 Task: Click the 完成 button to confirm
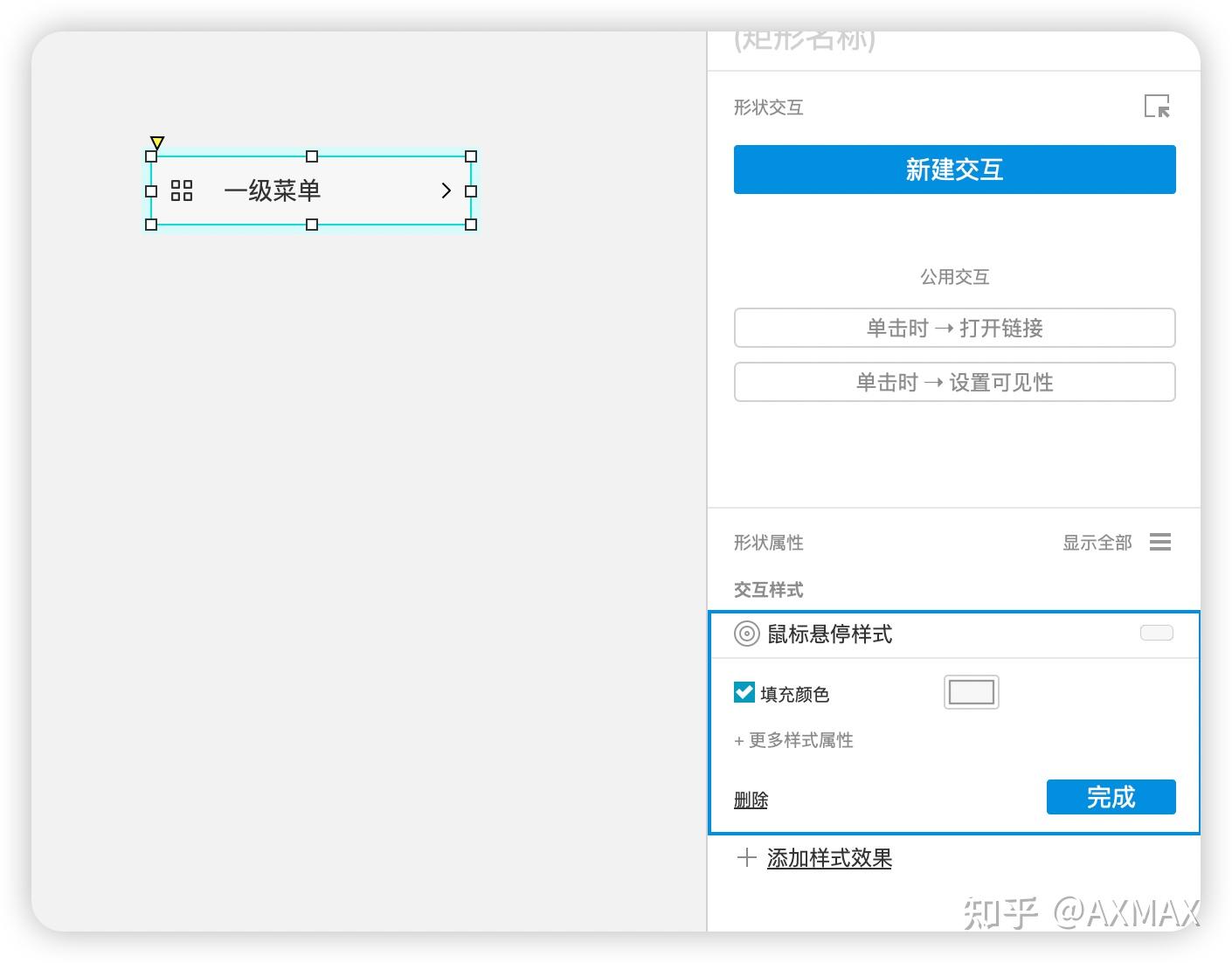pyautogui.click(x=1111, y=796)
